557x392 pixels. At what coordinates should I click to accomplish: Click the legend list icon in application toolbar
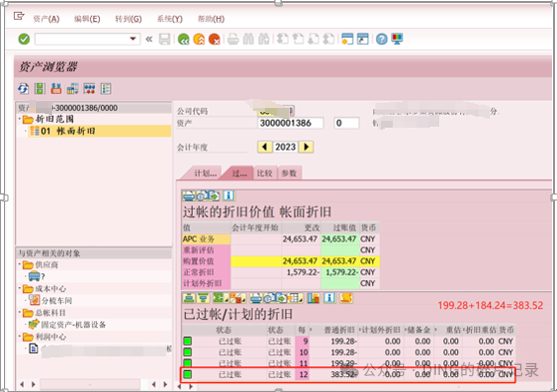click(106, 88)
